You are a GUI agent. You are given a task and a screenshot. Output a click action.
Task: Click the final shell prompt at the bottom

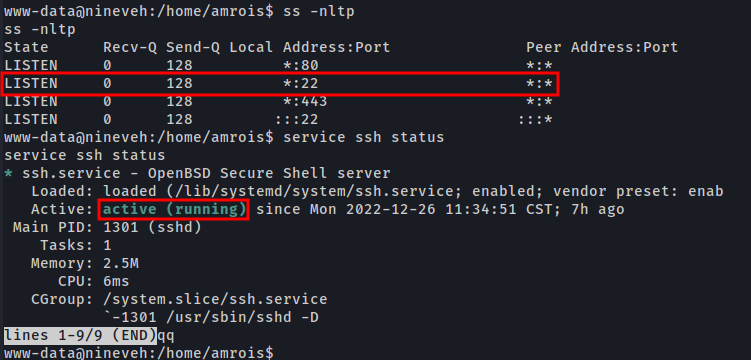tap(139, 353)
